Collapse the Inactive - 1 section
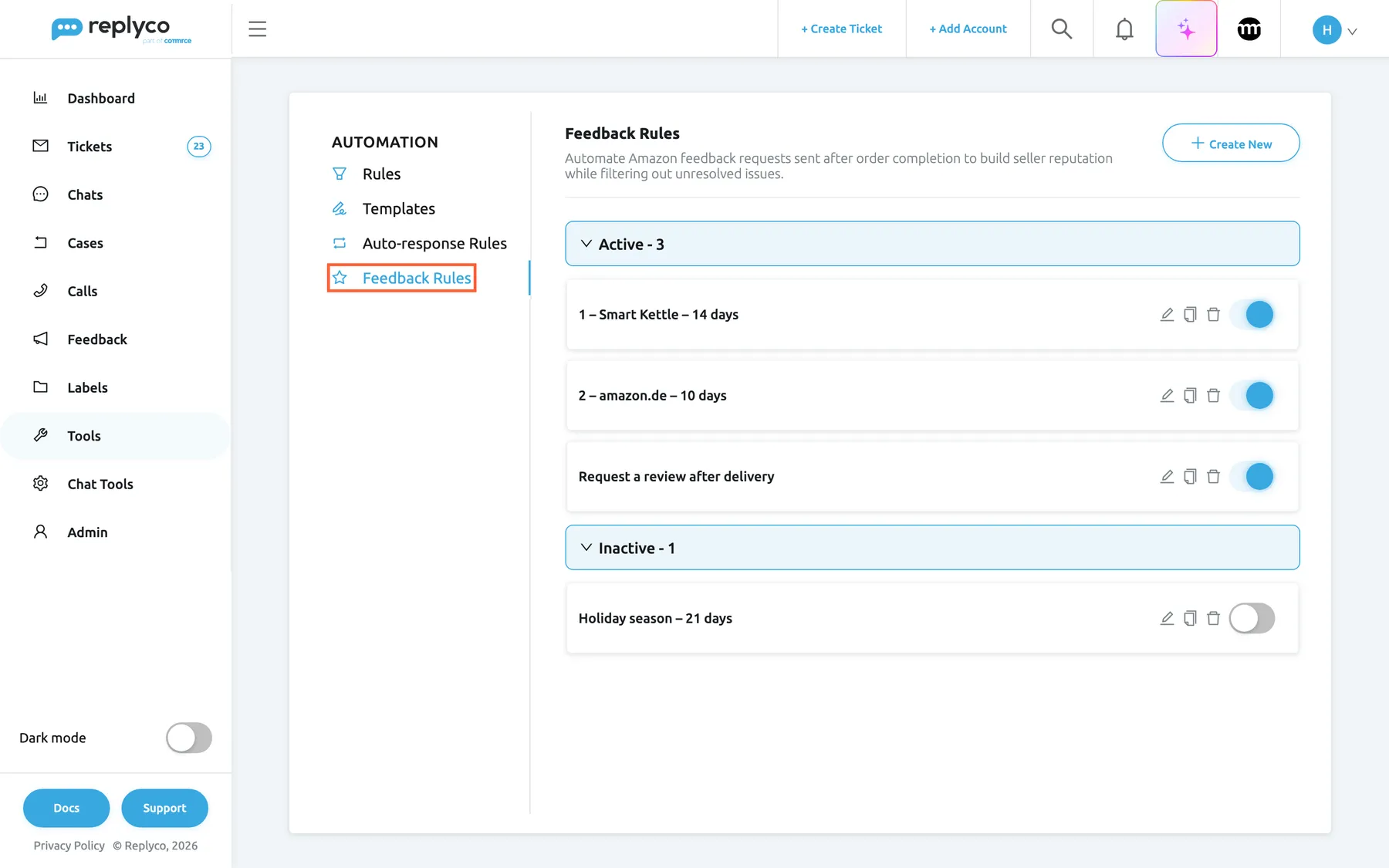 (932, 548)
